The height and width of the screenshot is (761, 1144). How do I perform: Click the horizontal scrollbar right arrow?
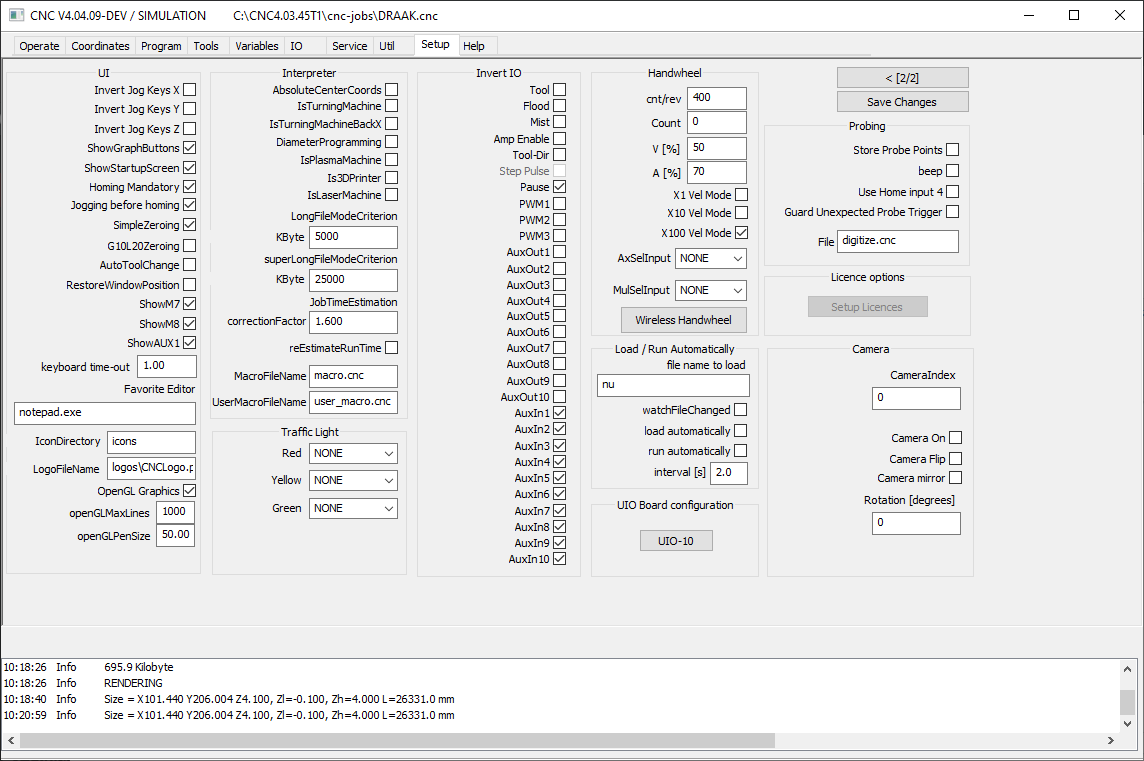tap(1110, 741)
